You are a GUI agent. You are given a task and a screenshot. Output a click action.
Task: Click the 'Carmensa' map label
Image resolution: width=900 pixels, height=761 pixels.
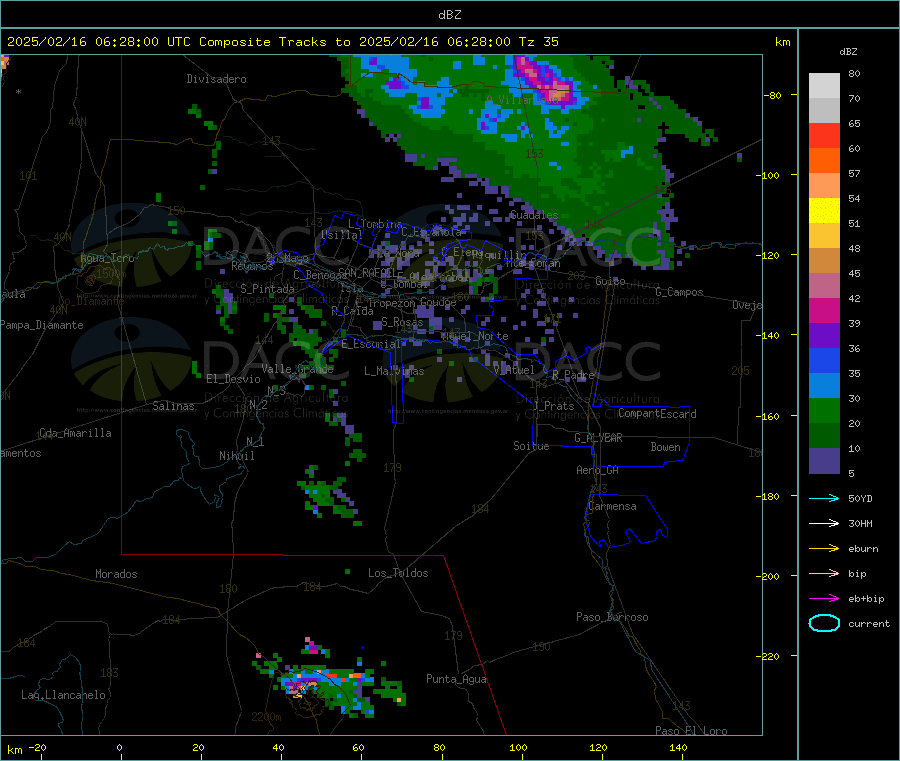tap(612, 506)
